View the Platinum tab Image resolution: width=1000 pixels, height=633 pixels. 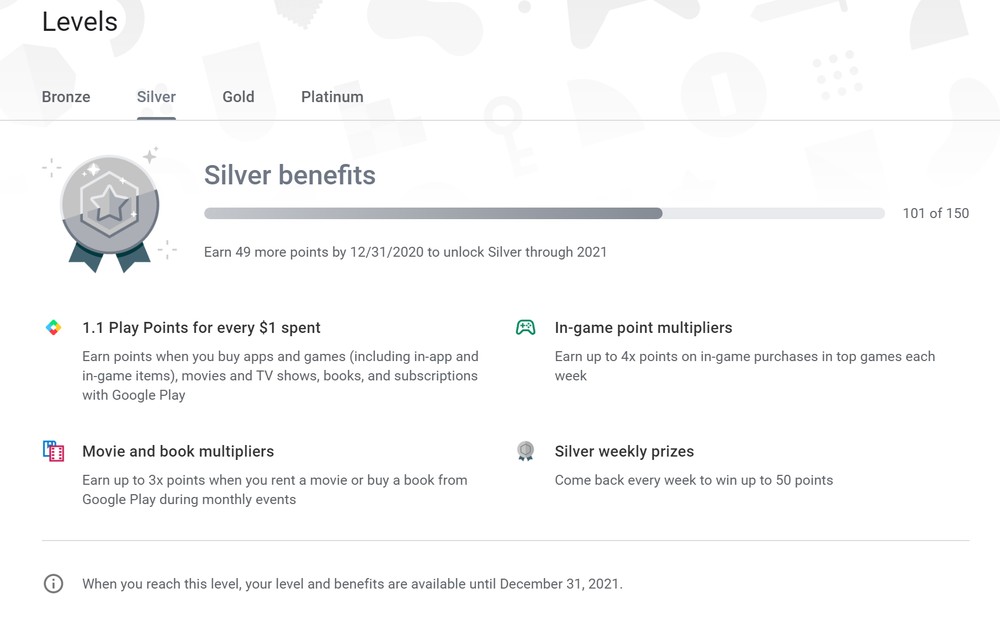click(332, 97)
